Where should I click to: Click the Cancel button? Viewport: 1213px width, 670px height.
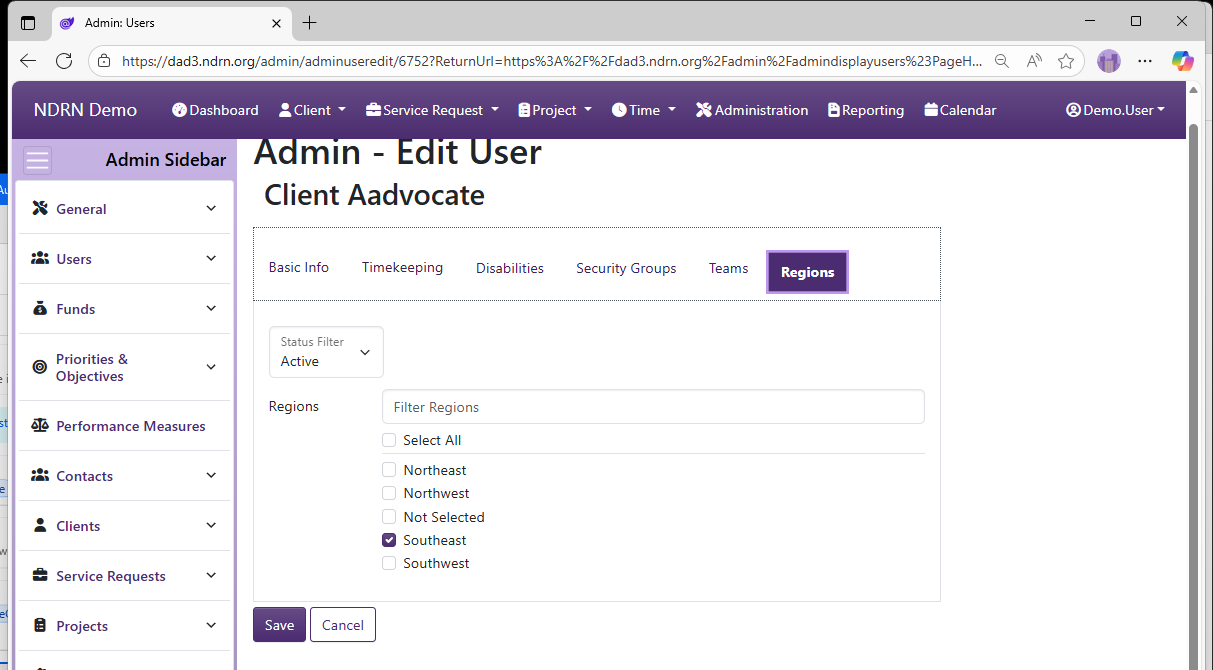coord(343,625)
